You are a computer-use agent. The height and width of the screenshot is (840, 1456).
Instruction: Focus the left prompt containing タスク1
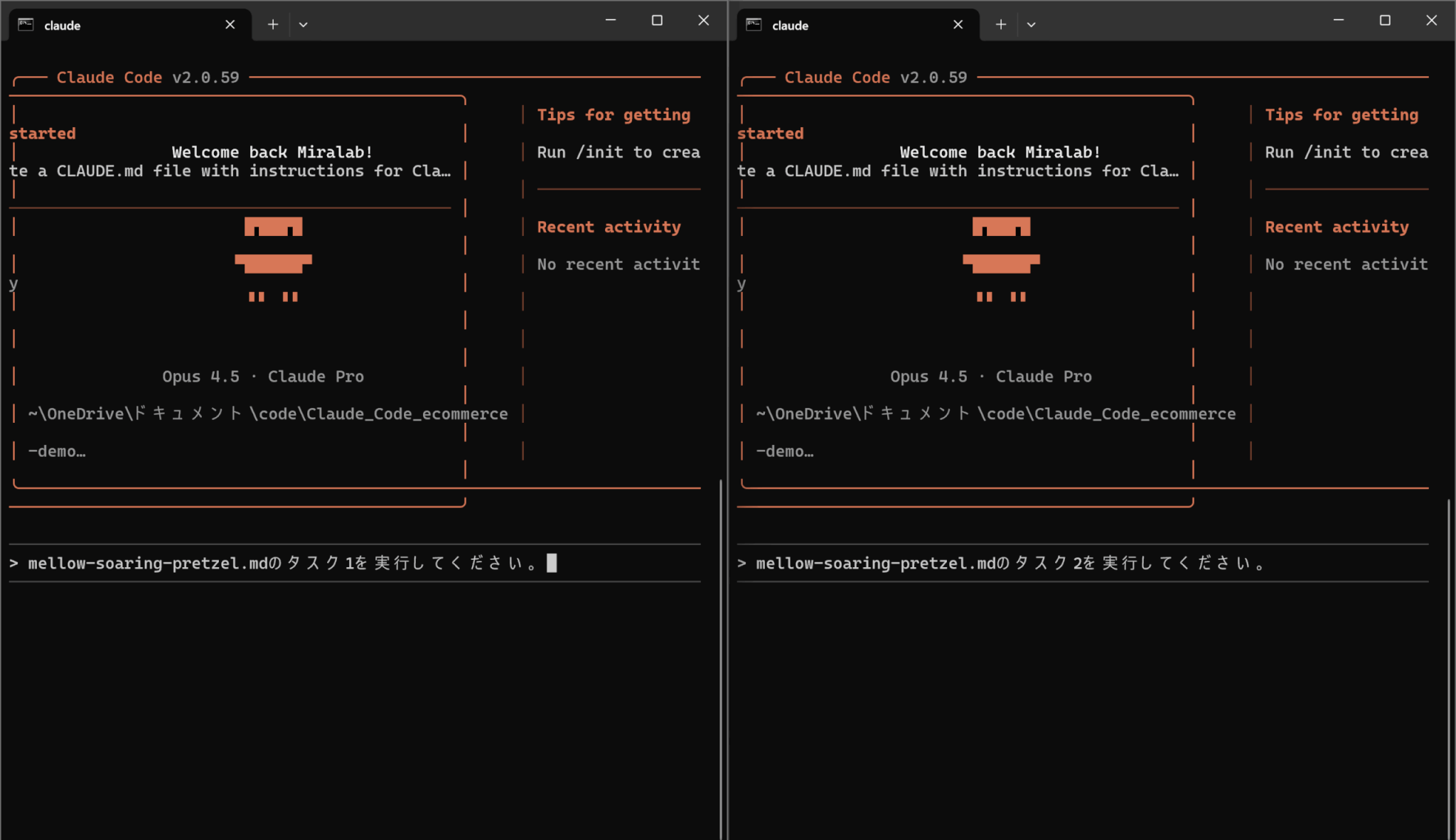pos(284,563)
